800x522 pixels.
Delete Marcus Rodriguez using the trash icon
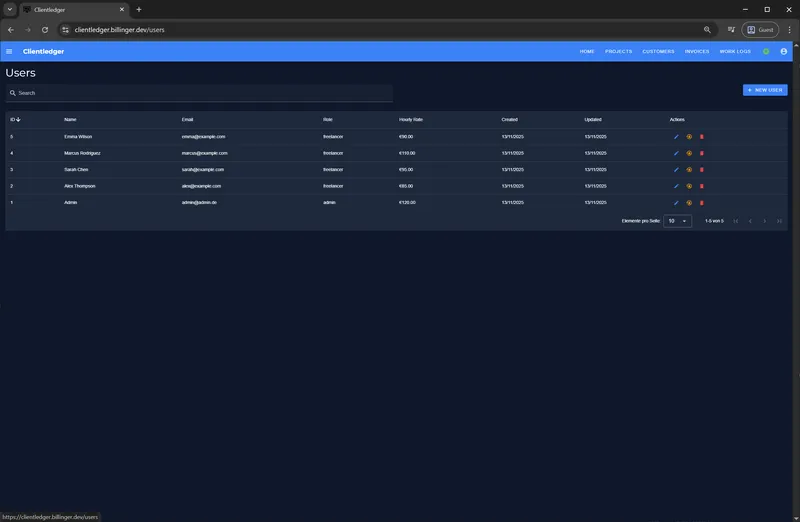[x=702, y=153]
